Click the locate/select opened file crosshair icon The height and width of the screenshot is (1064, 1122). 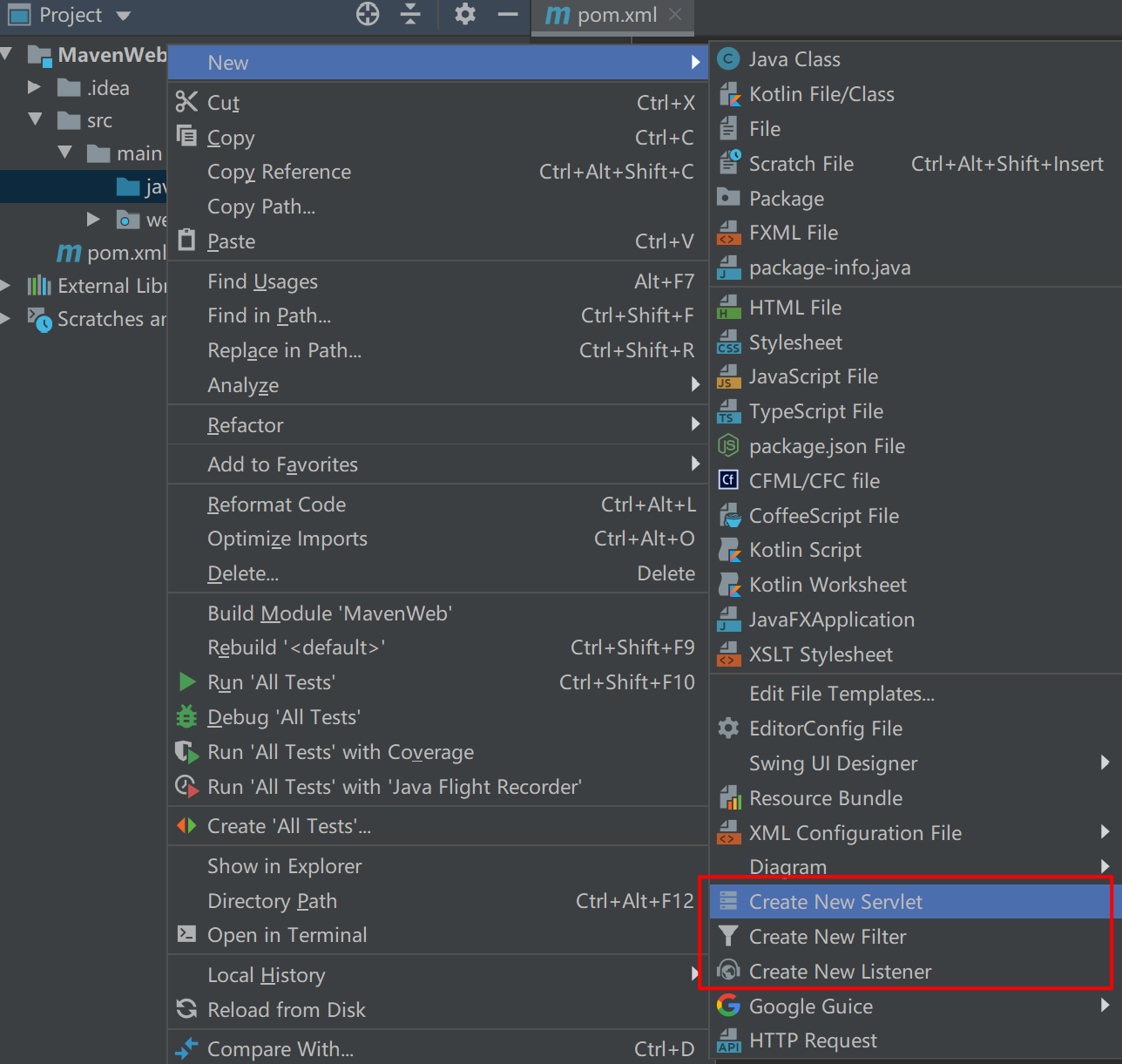368,14
